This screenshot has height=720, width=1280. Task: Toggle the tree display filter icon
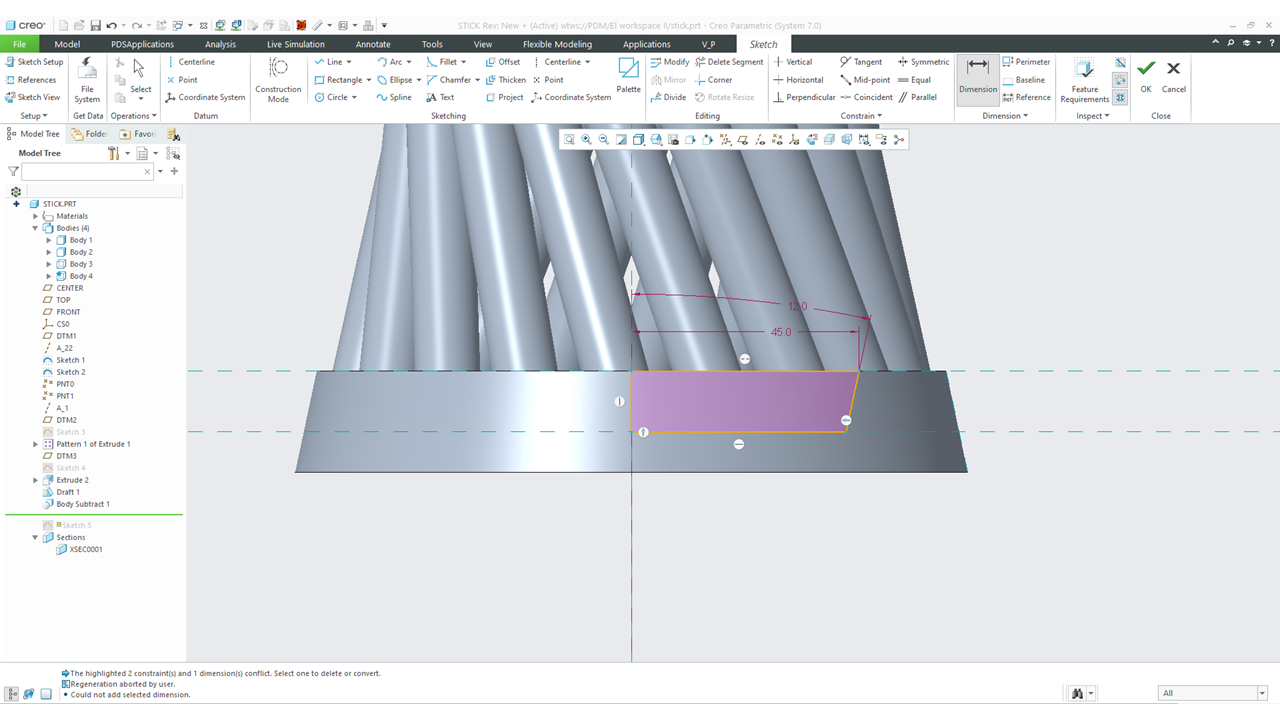pos(13,172)
